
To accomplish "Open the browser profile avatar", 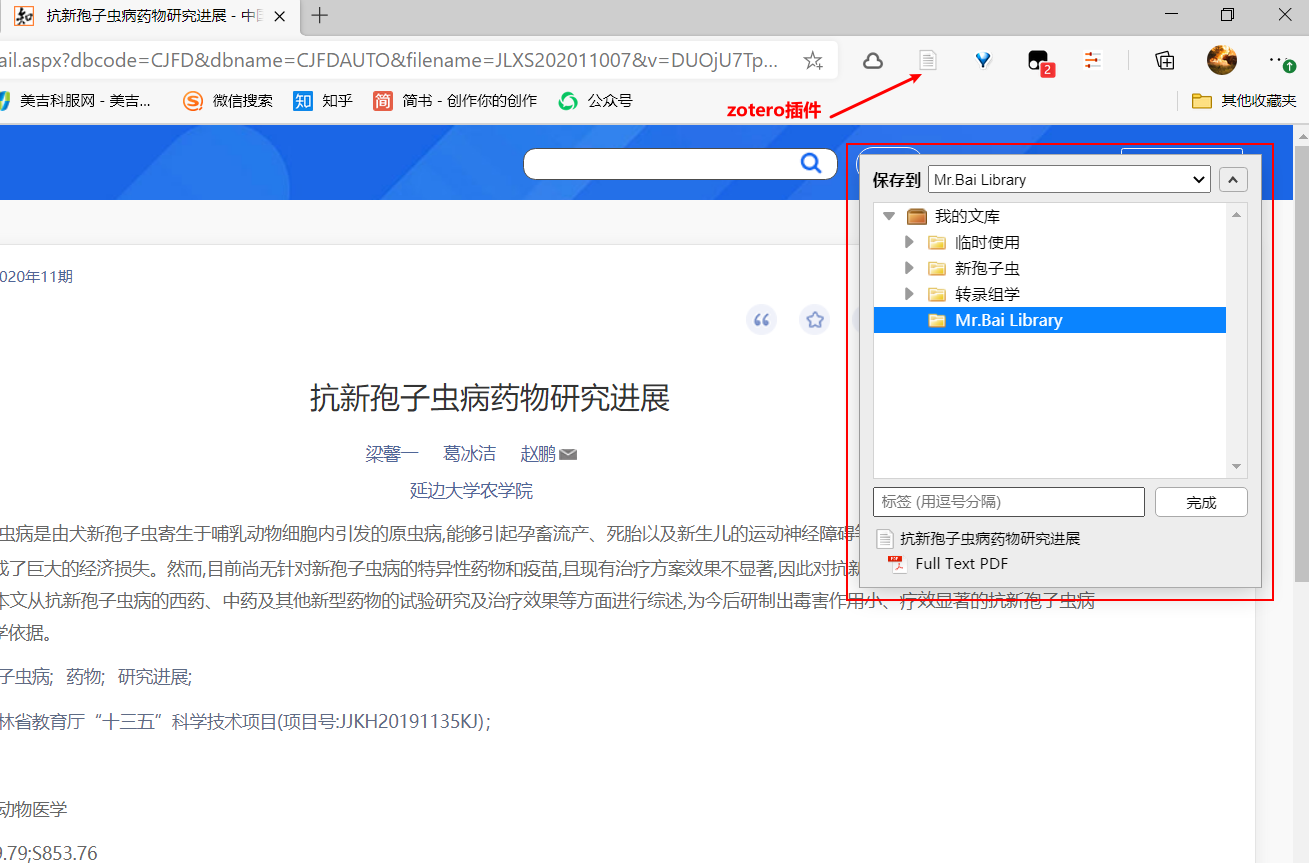I will pos(1222,60).
